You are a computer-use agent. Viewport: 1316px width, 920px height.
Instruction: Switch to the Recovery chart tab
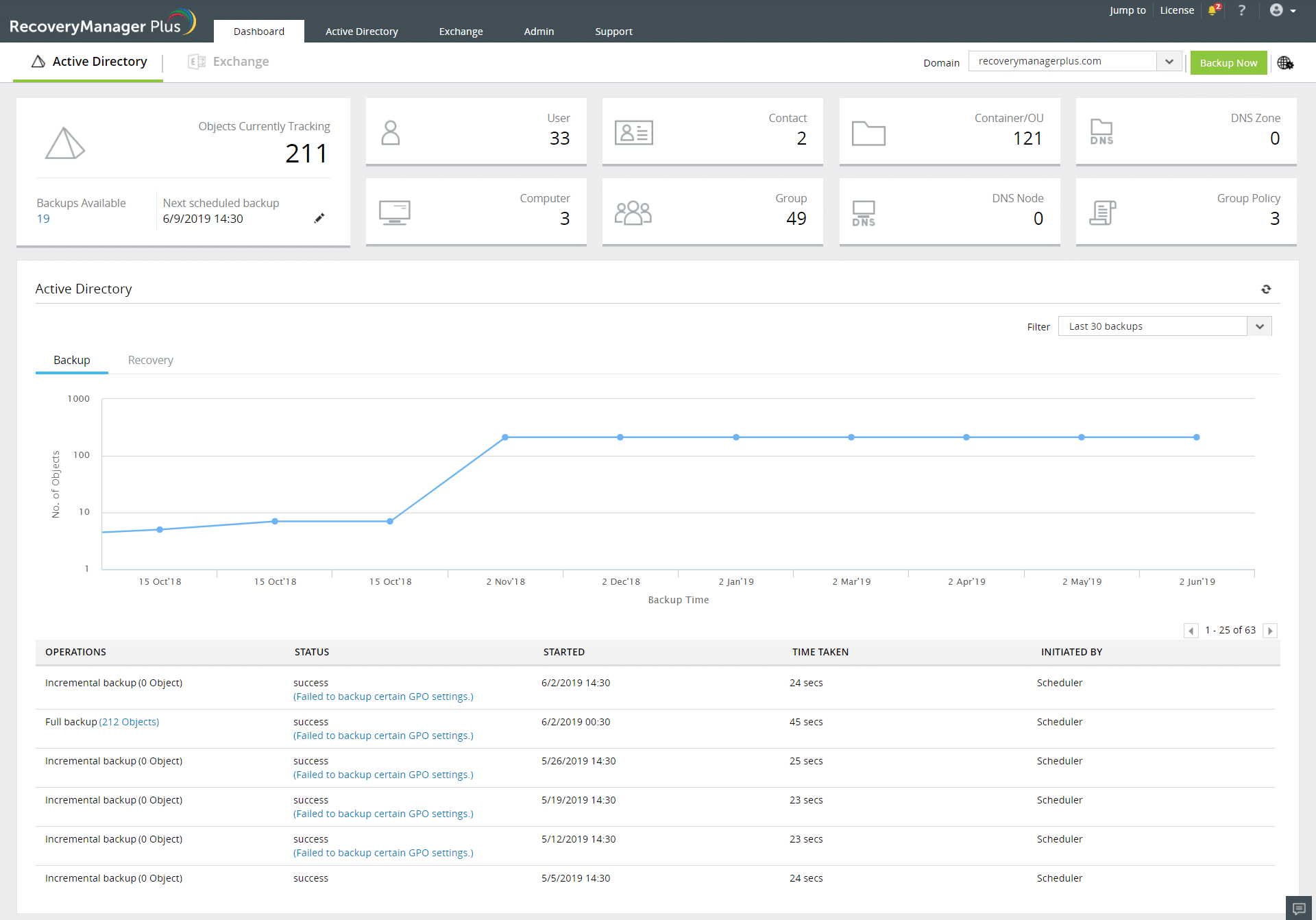(x=151, y=360)
